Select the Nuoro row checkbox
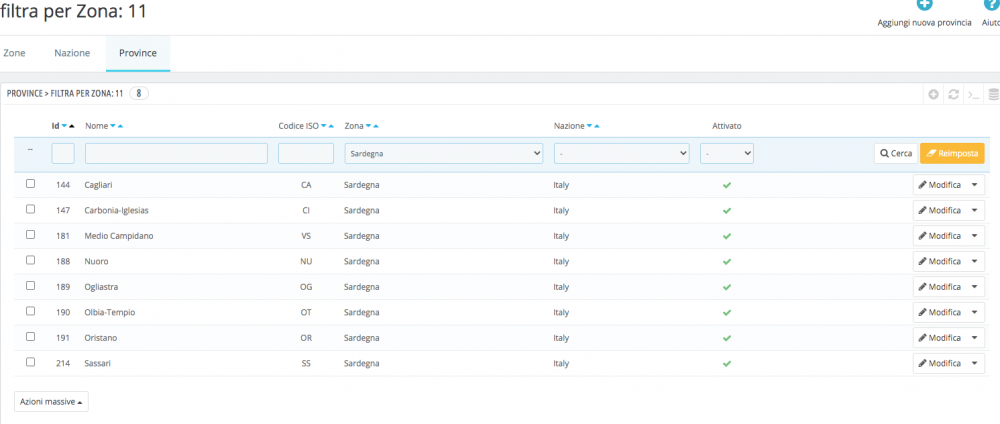 point(30,260)
